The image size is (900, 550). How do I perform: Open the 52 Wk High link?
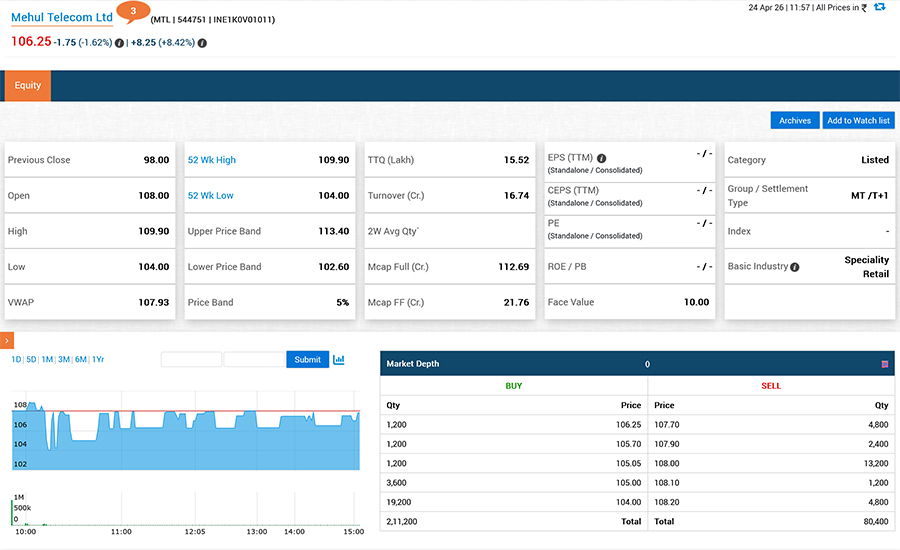tap(212, 160)
